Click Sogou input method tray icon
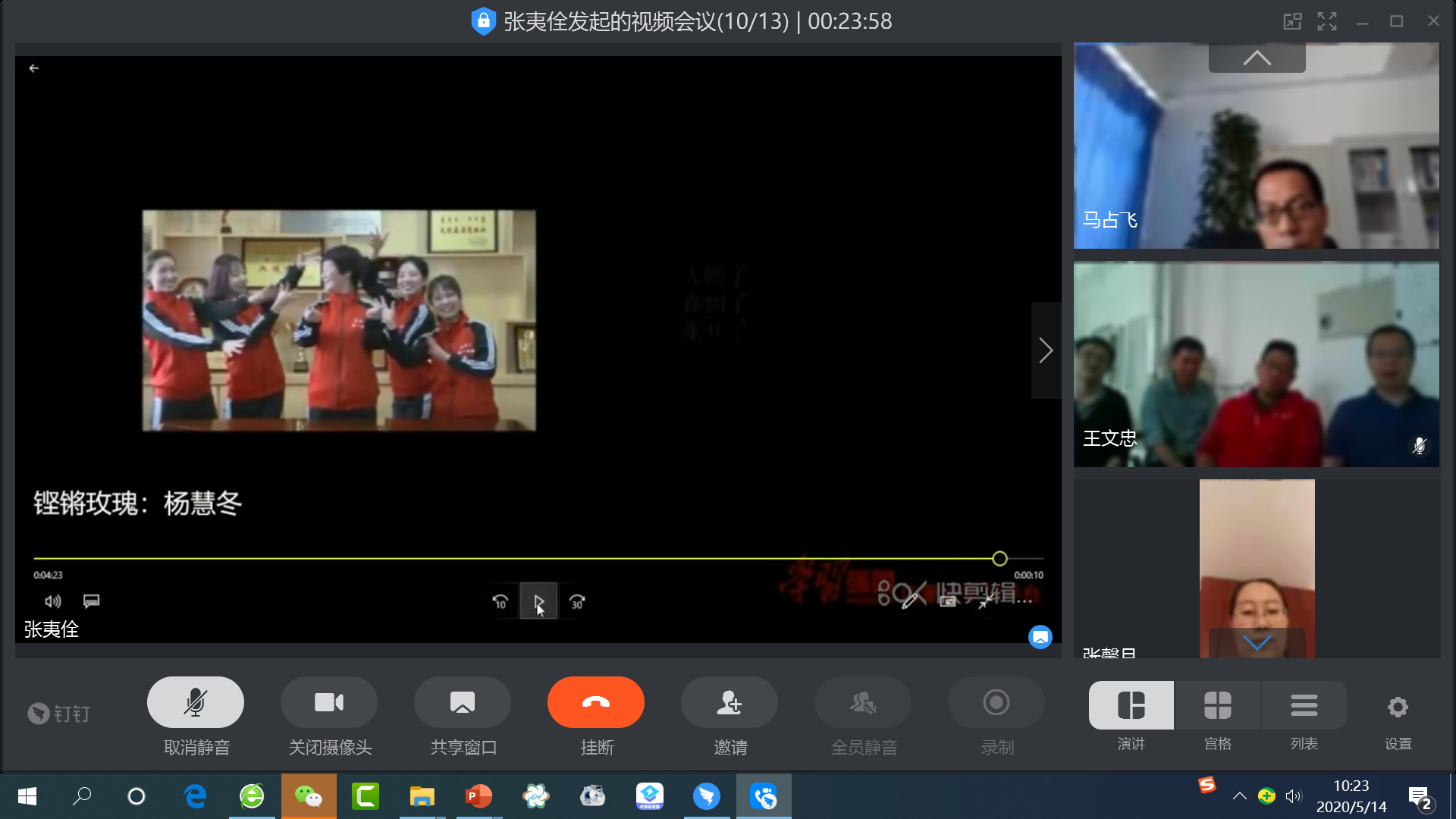 click(1207, 785)
